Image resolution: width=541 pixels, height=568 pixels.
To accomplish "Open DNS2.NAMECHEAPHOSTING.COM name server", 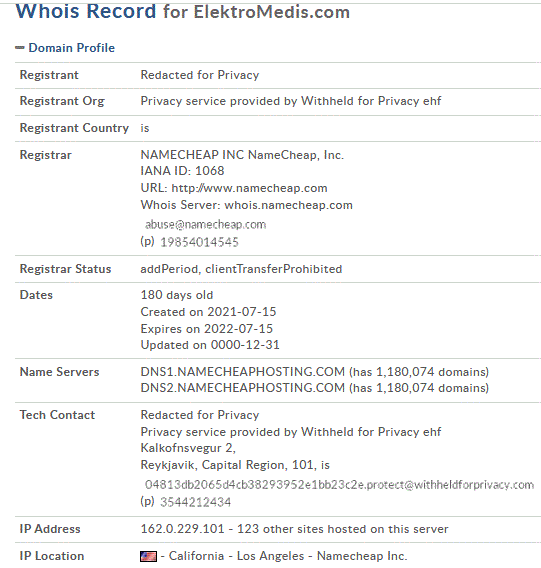I will (x=243, y=388).
